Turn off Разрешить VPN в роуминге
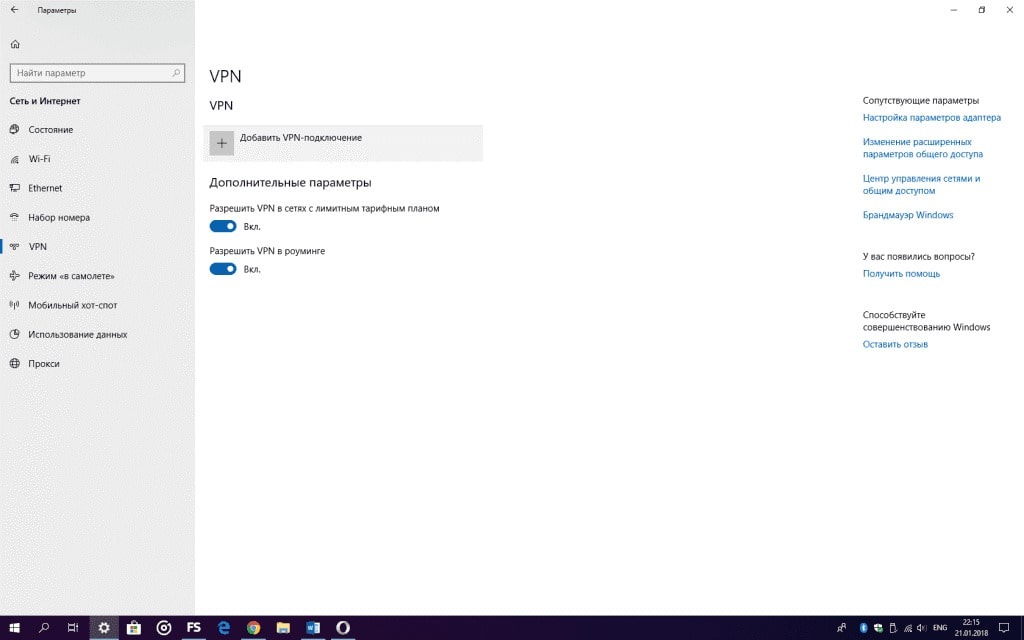 point(222,268)
